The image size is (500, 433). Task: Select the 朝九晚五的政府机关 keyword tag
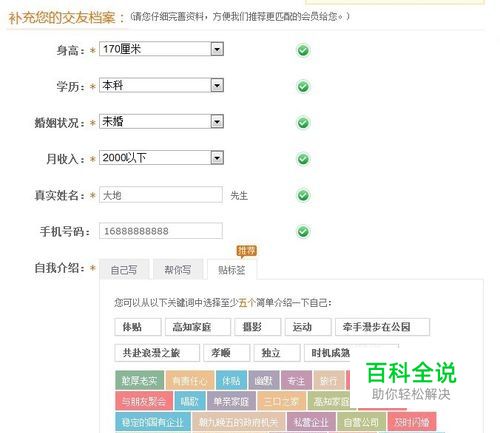239,422
